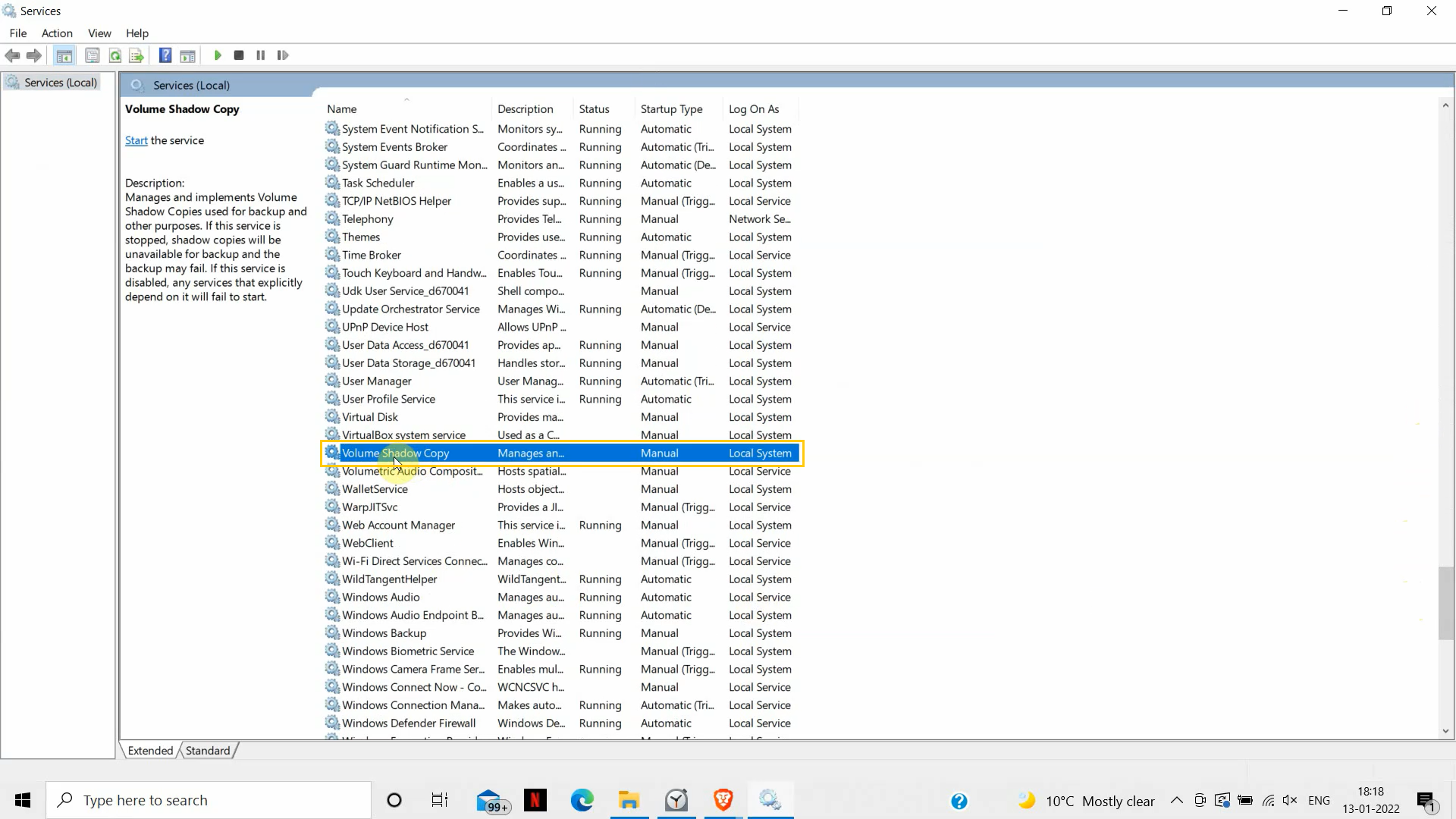Screen dimensions: 1456x819
Task: Pause the service with the pause icon
Action: pos(260,55)
